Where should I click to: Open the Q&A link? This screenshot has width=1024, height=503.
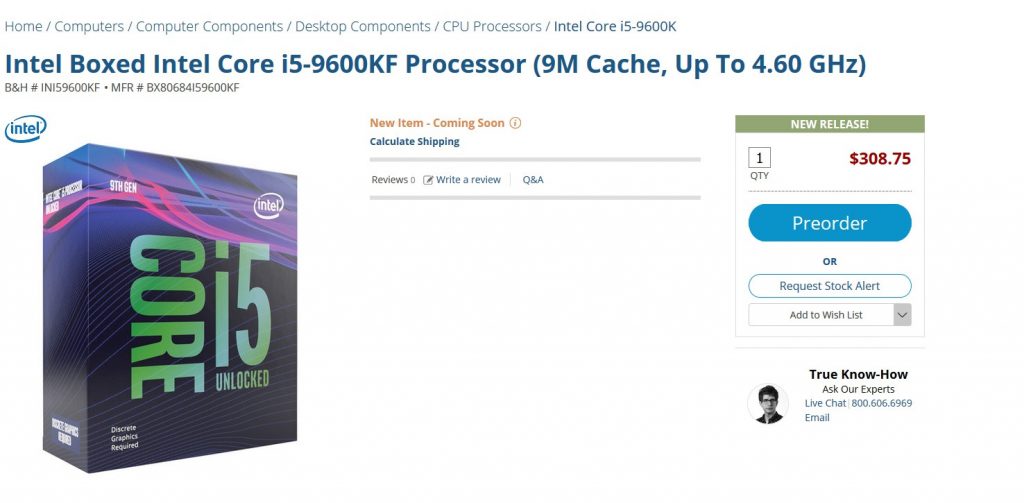pyautogui.click(x=533, y=180)
